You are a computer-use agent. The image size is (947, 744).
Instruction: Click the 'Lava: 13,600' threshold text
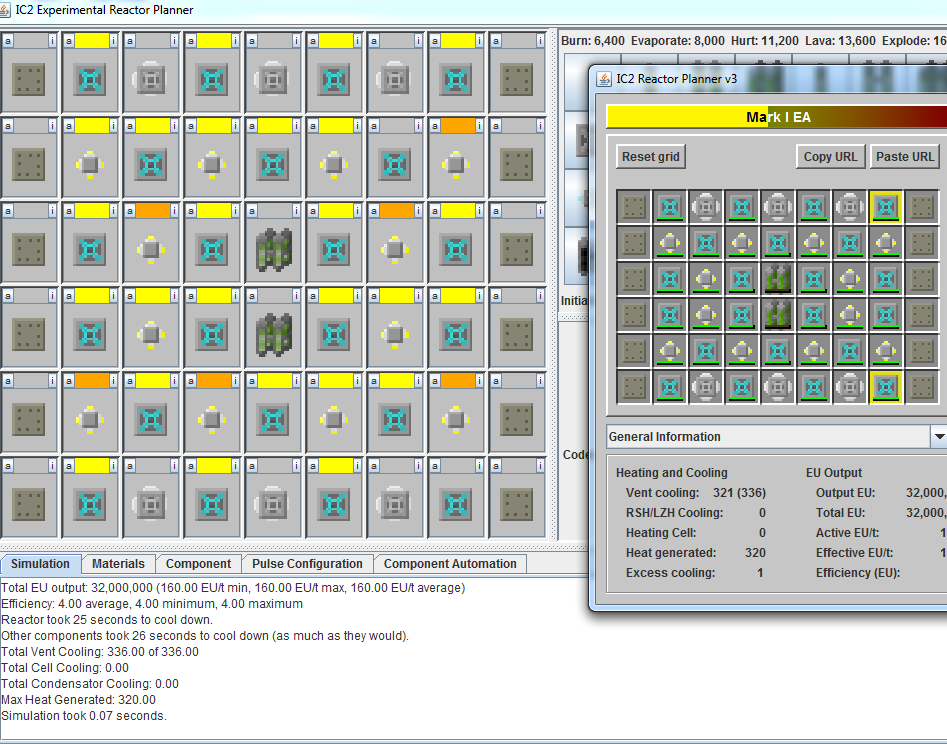click(840, 40)
